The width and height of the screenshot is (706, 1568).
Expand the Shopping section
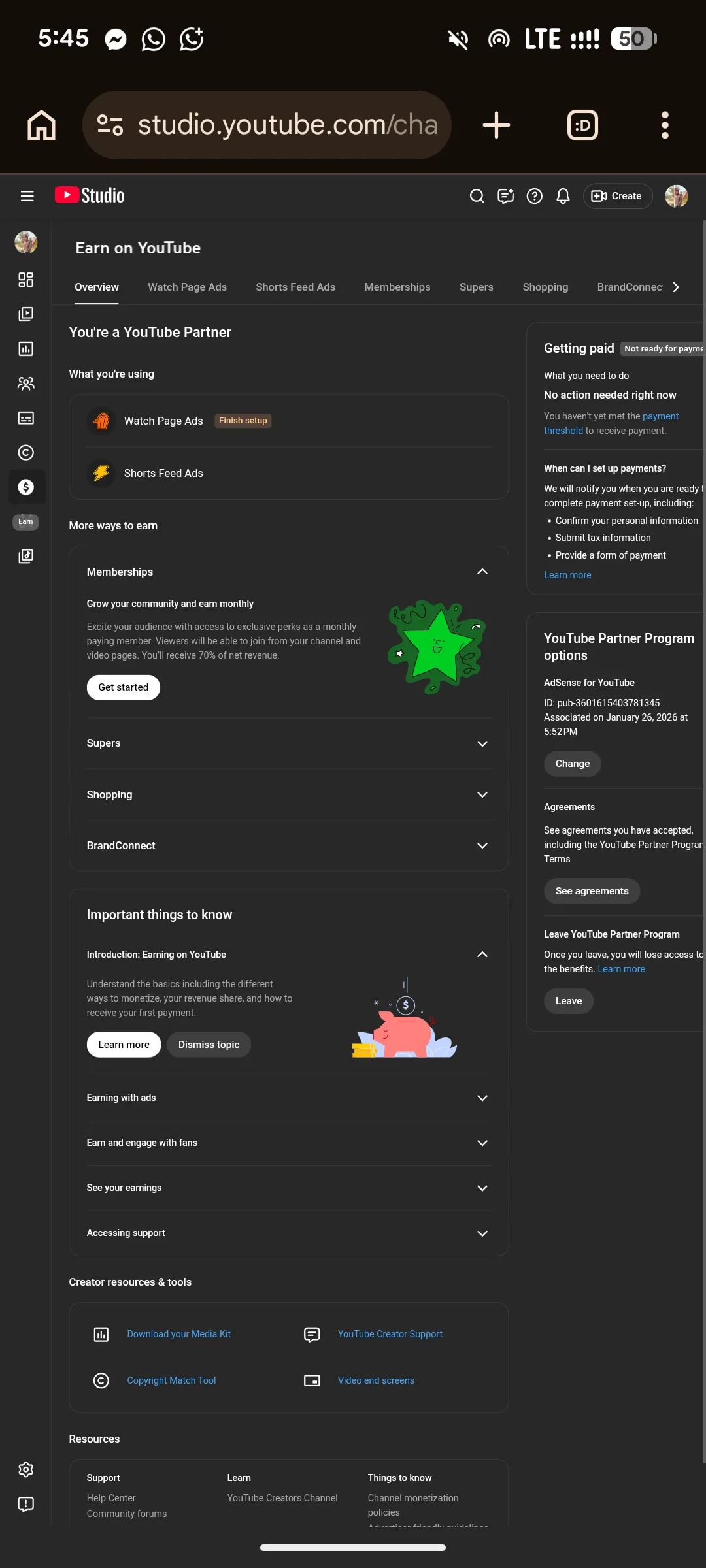(482, 795)
